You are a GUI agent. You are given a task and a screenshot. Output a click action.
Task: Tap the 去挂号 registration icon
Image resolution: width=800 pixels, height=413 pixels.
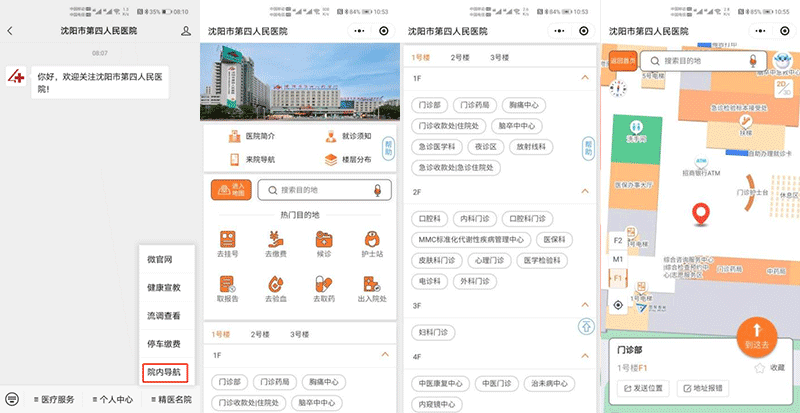(228, 239)
